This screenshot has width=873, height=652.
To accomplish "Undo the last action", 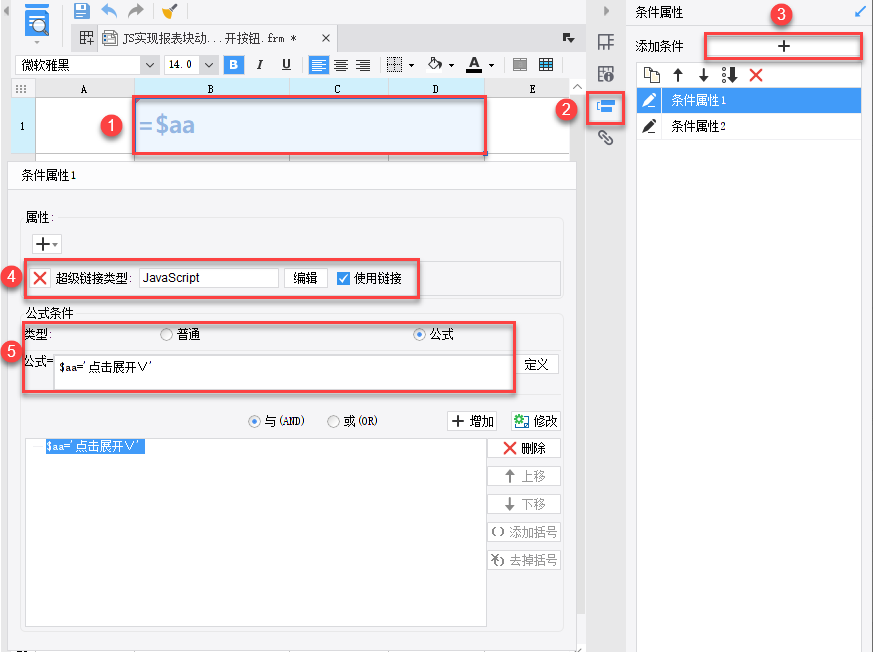I will 109,11.
